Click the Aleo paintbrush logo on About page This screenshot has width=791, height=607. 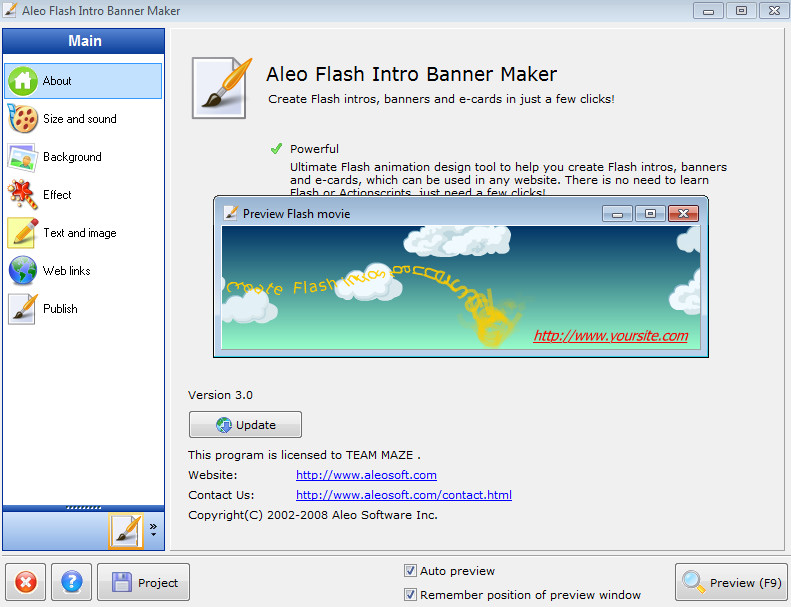click(x=221, y=88)
